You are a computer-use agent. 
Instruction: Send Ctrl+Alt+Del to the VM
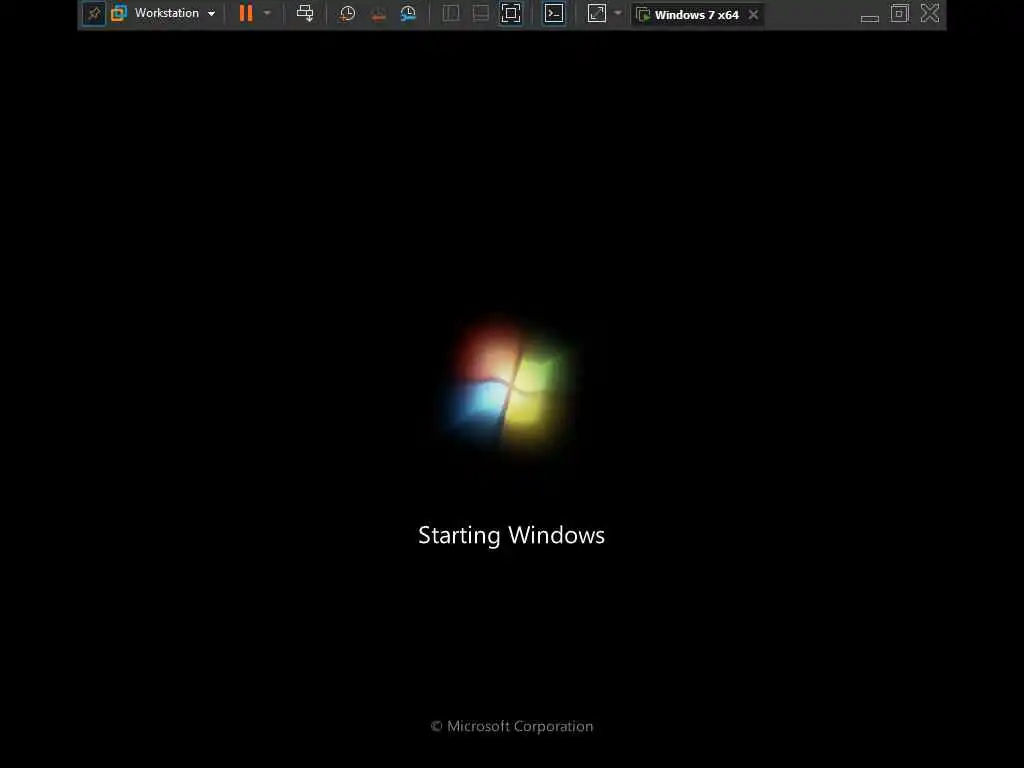[305, 13]
